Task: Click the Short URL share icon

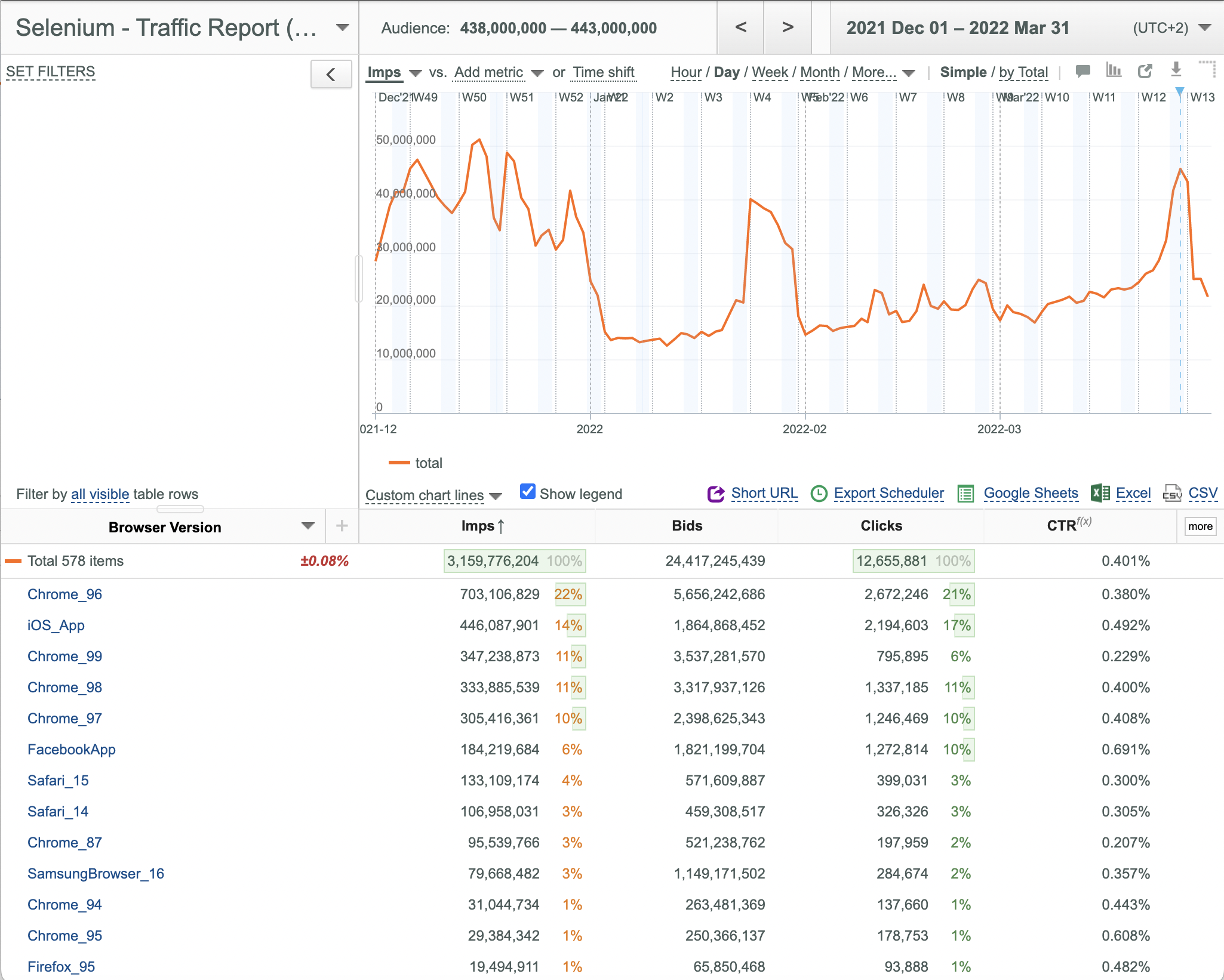Action: tap(716, 494)
